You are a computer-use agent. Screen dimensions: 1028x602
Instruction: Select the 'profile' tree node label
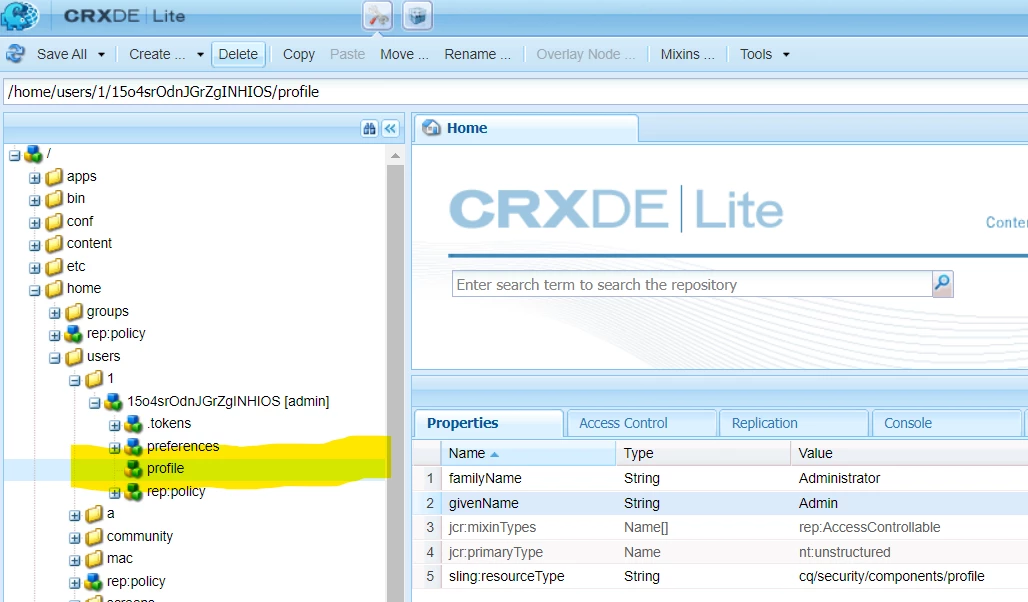pos(165,468)
